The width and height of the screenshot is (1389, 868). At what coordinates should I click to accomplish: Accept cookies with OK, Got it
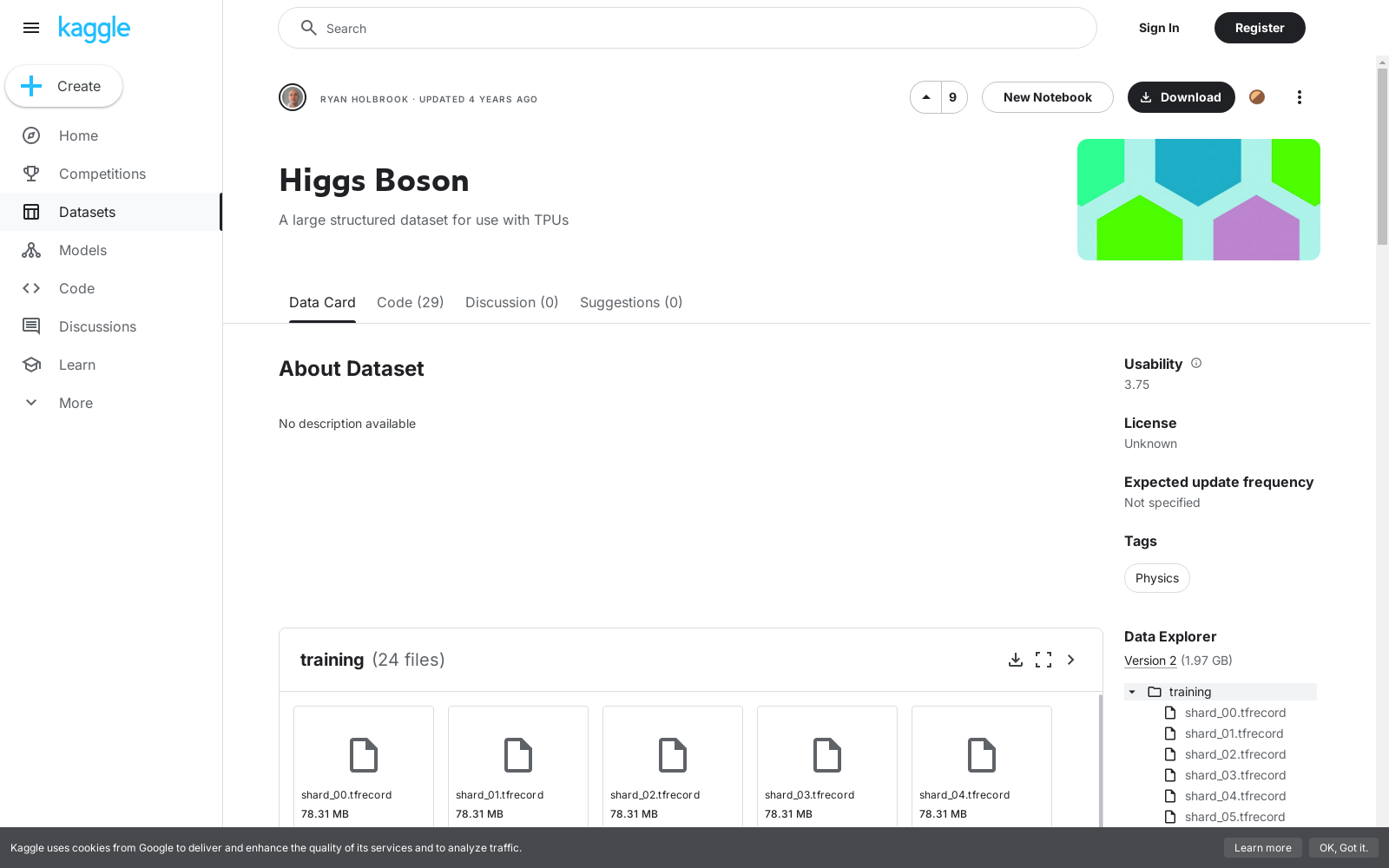point(1344,848)
